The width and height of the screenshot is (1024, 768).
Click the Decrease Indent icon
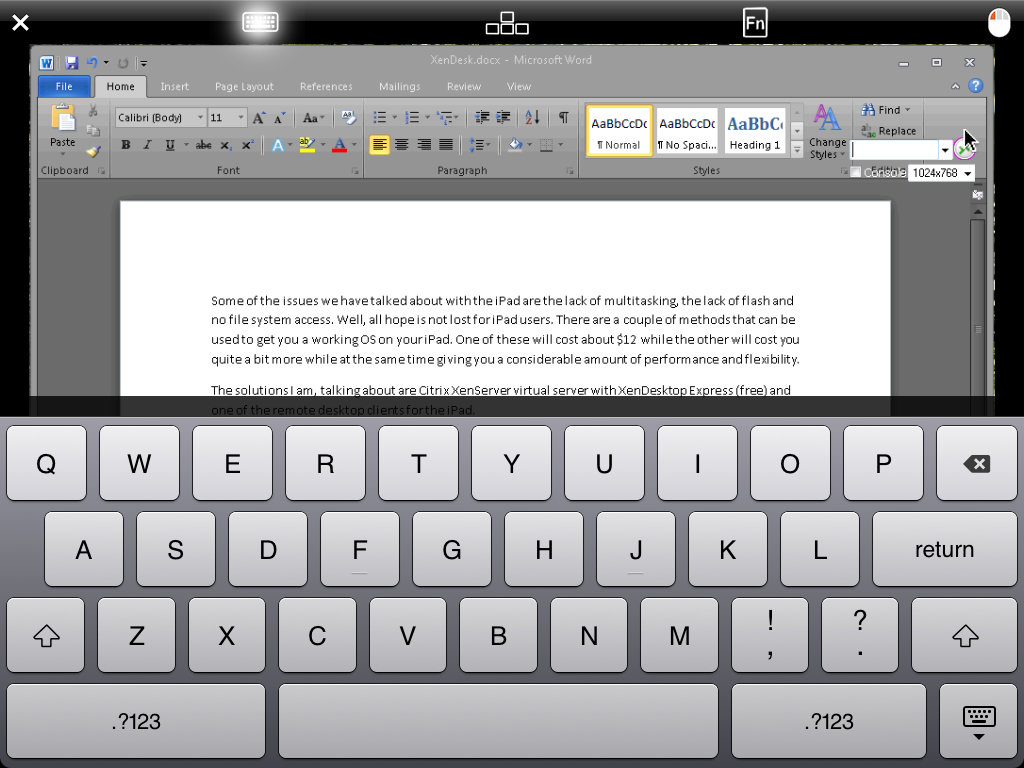tap(482, 118)
